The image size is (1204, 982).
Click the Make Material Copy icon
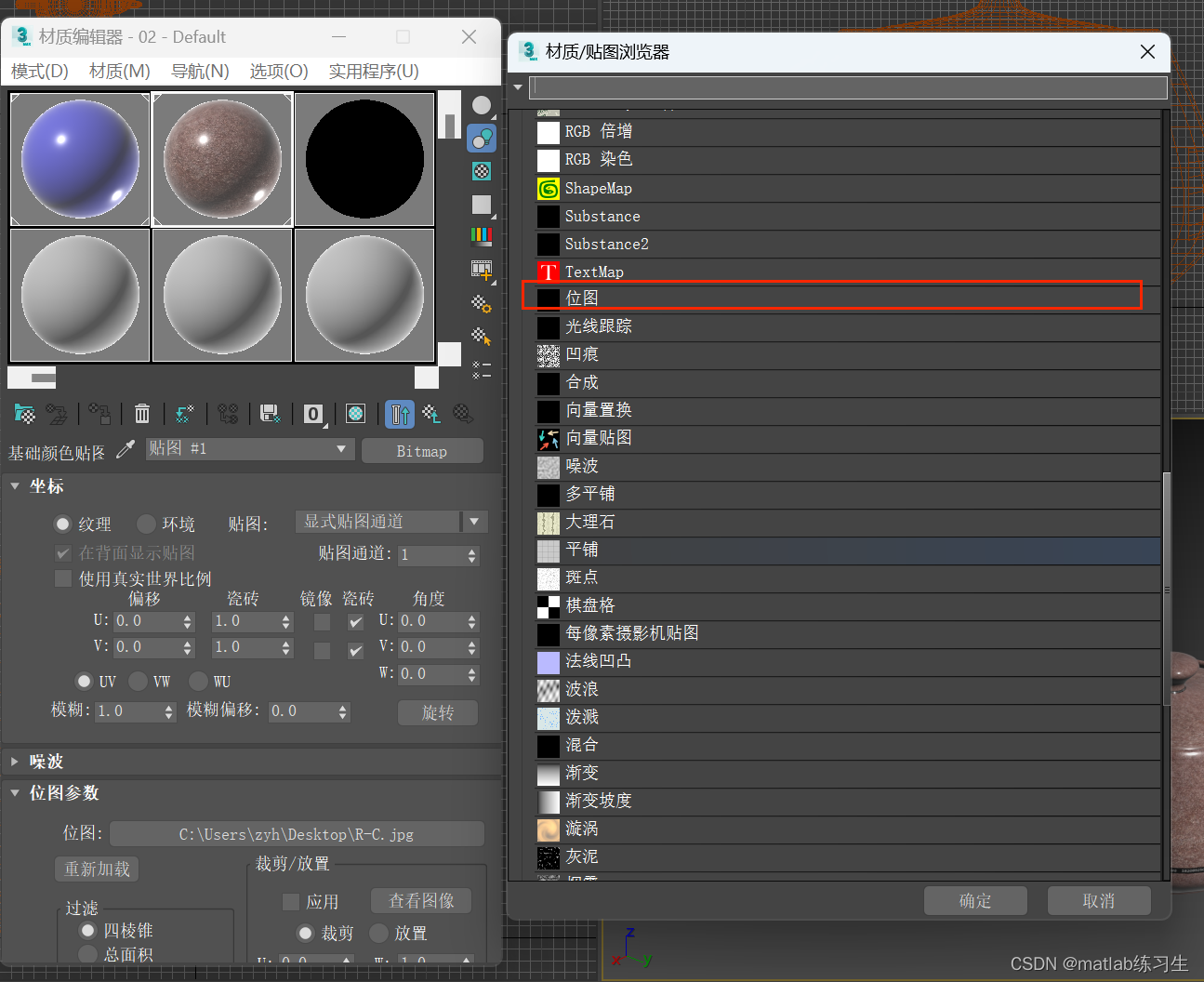tap(185, 414)
